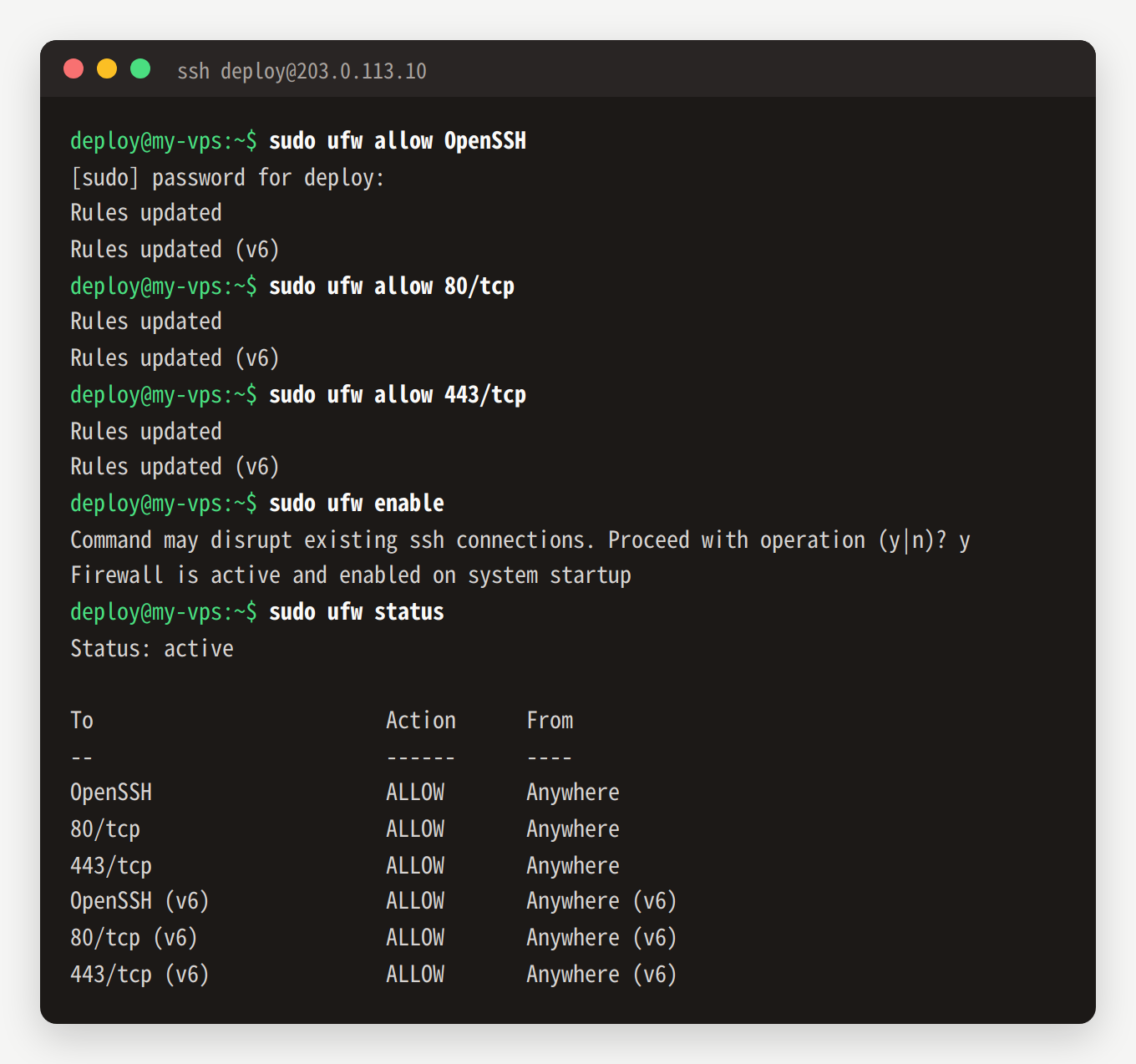Click ALLOW in the 80/tcp (v6) row

[x=415, y=938]
